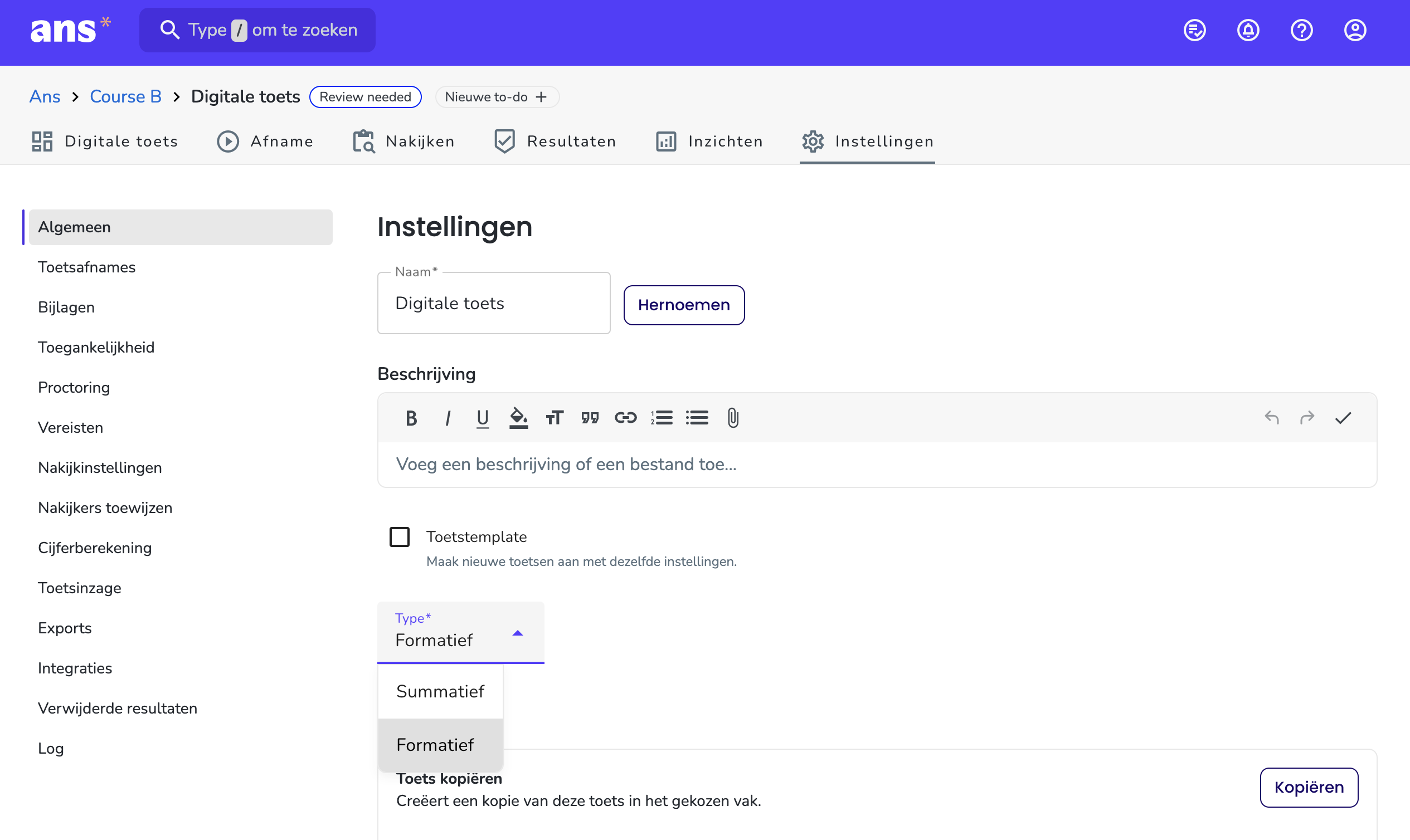1410x840 pixels.
Task: Switch to the Afname tab
Action: click(x=265, y=141)
